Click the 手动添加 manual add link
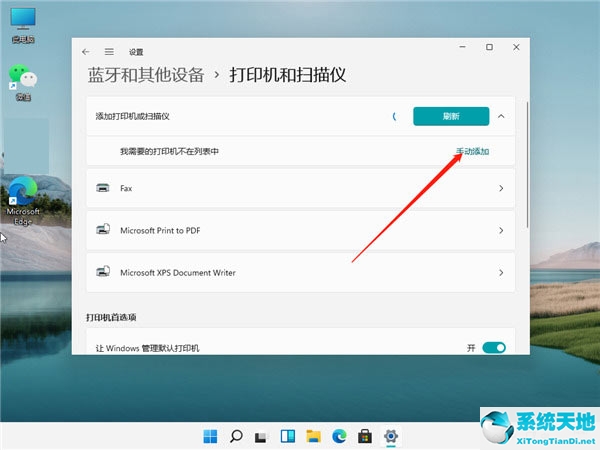 coord(473,151)
